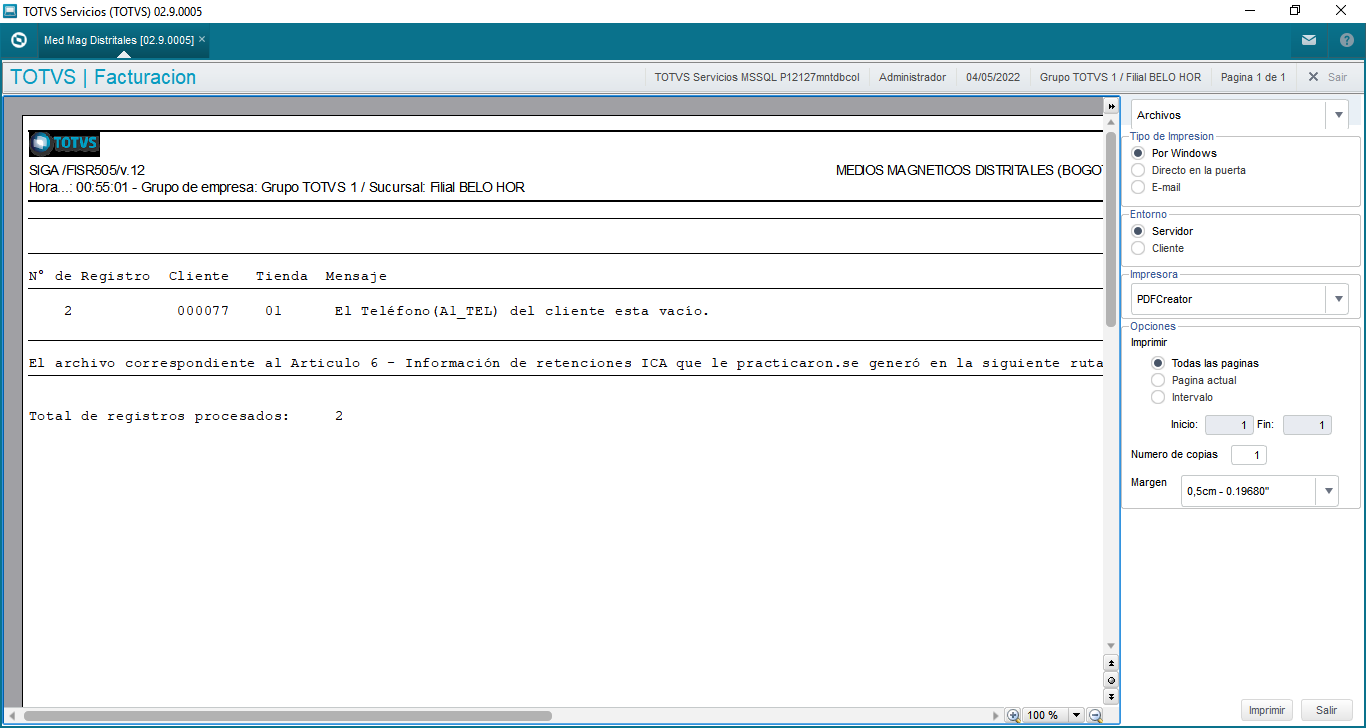1366x728 pixels.
Task: Click the SIGA /FISR505/v.12 report text
Action: [x=87, y=171]
